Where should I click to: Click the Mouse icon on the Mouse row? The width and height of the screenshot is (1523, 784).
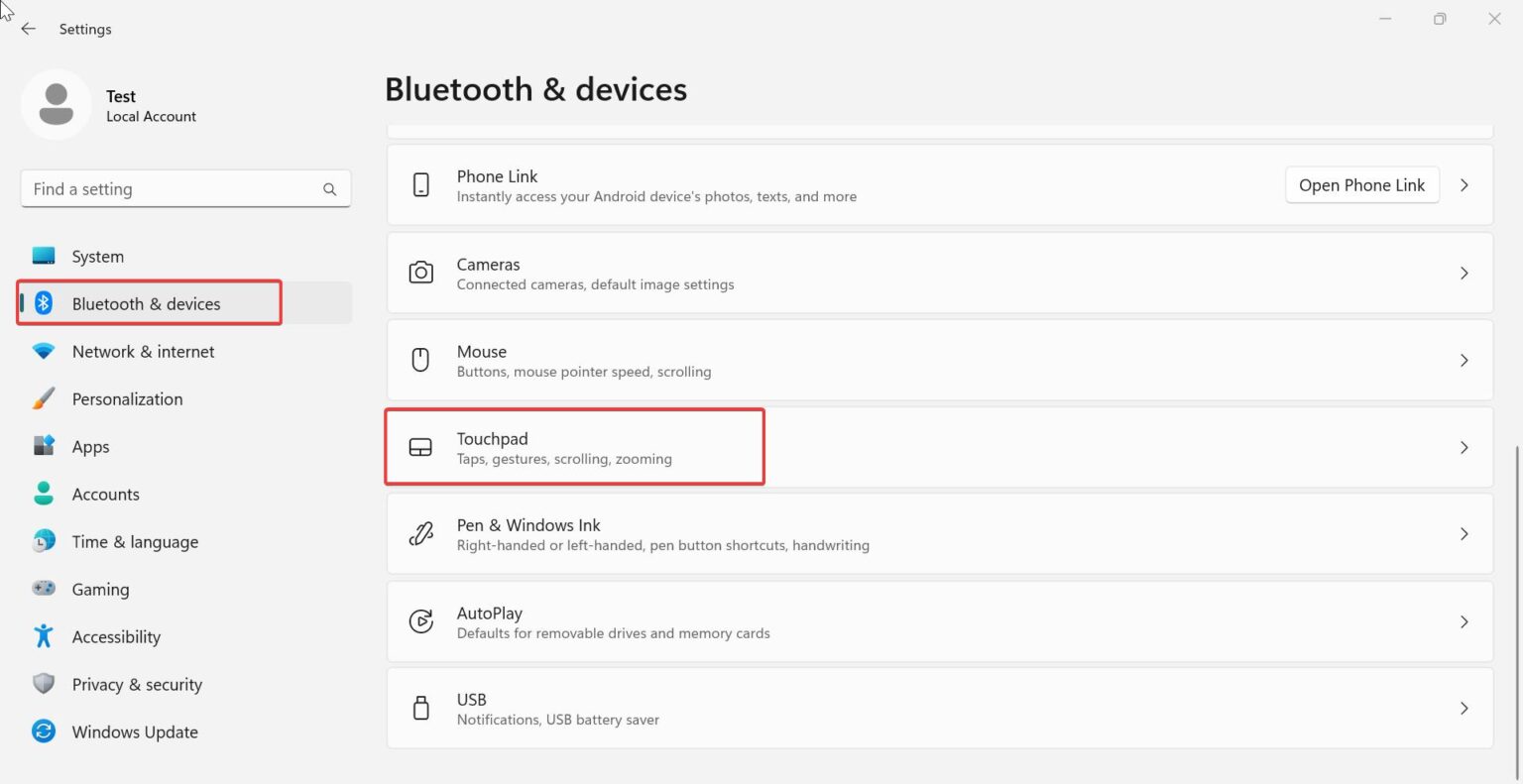(421, 360)
